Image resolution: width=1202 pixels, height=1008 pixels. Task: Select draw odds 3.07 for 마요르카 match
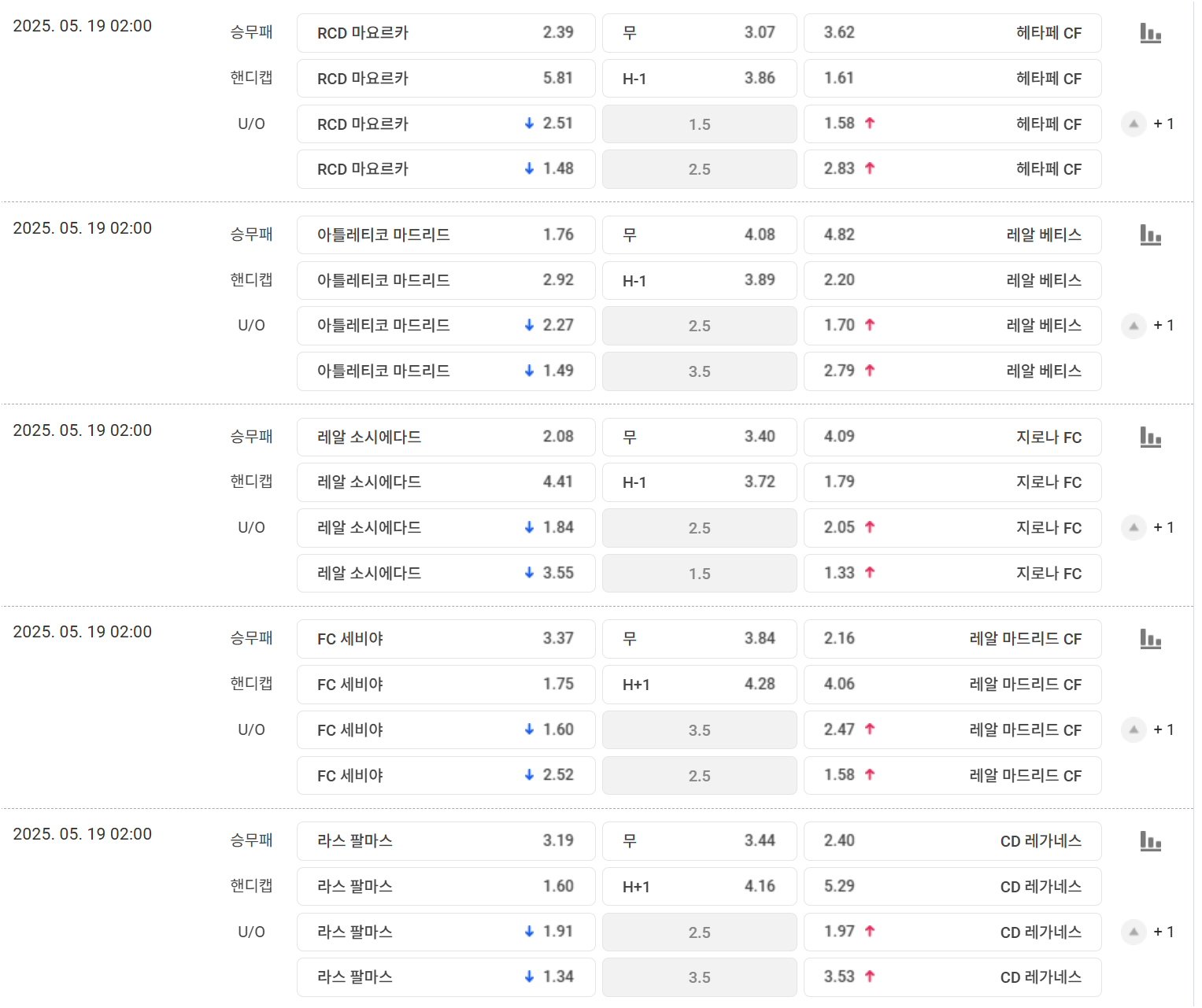coord(700,33)
